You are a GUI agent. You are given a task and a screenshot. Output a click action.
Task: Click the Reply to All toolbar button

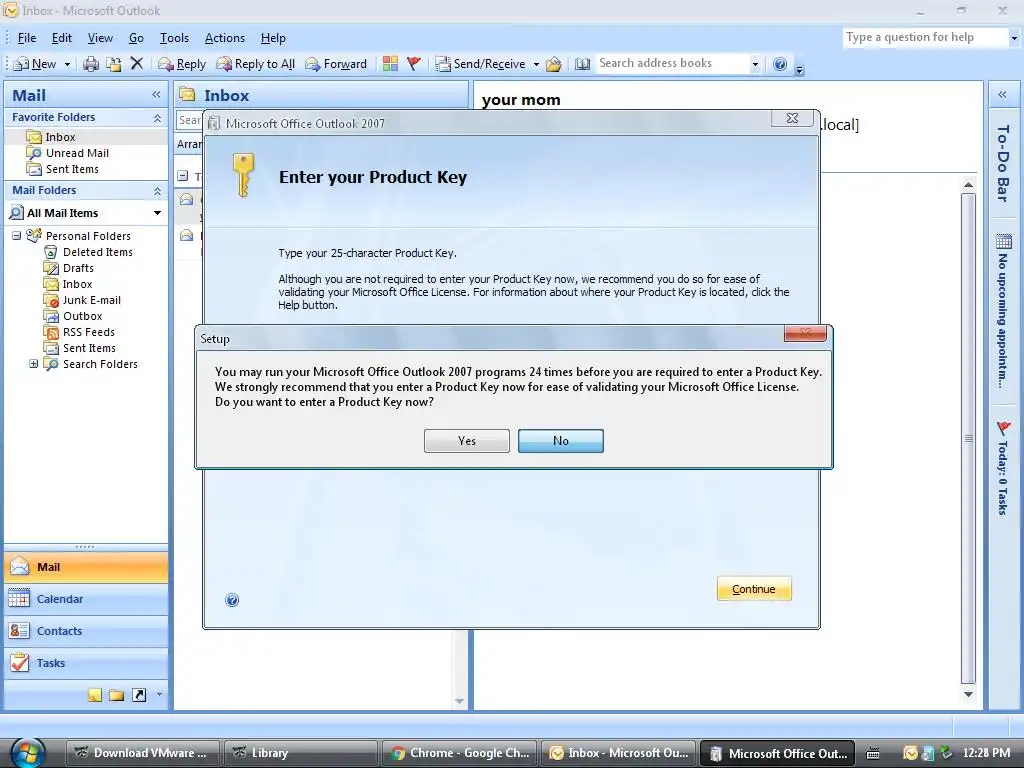click(x=256, y=64)
